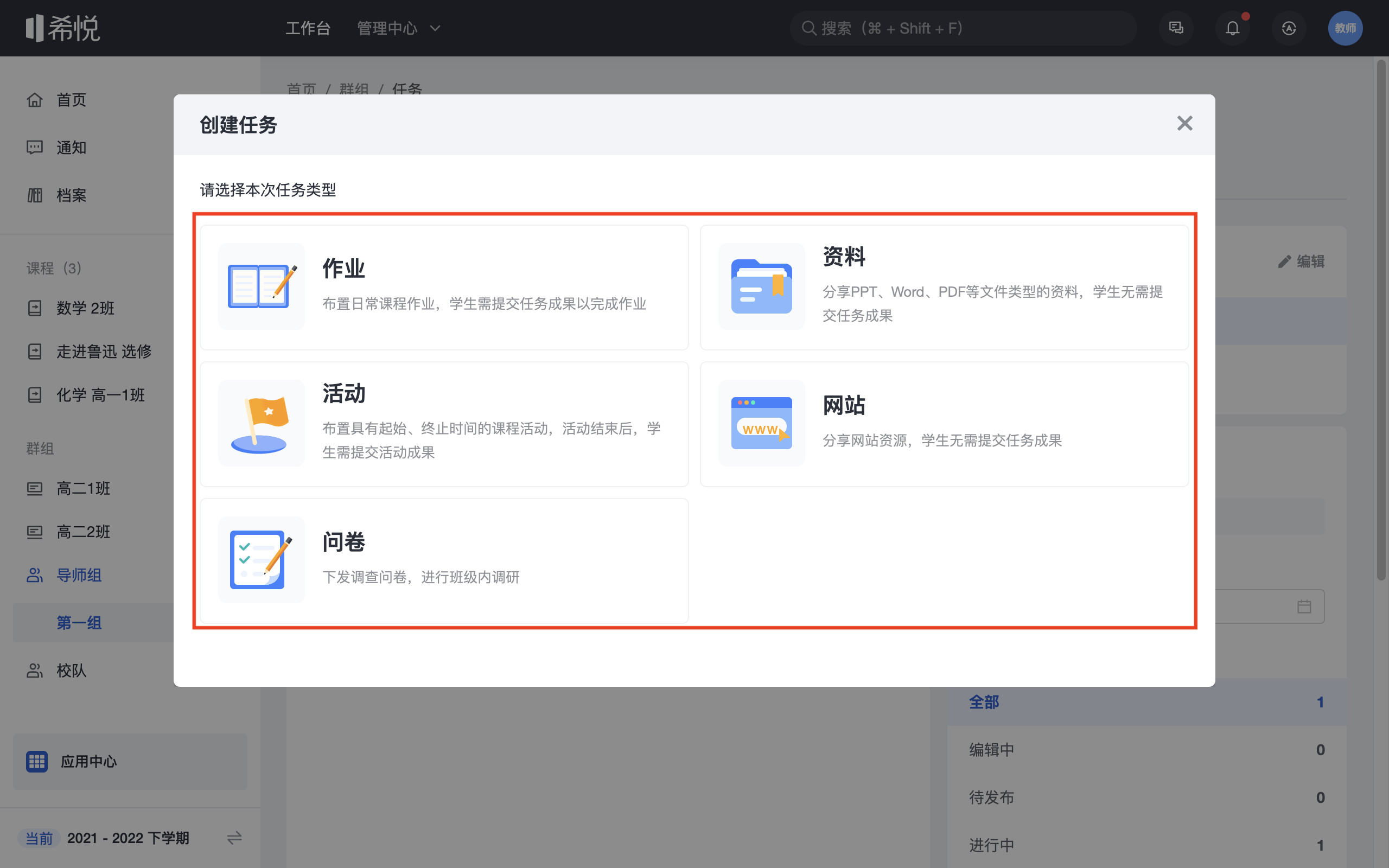Screen dimensions: 1389x868
Task: Click the checklist 问卷 icon
Action: coord(262,560)
